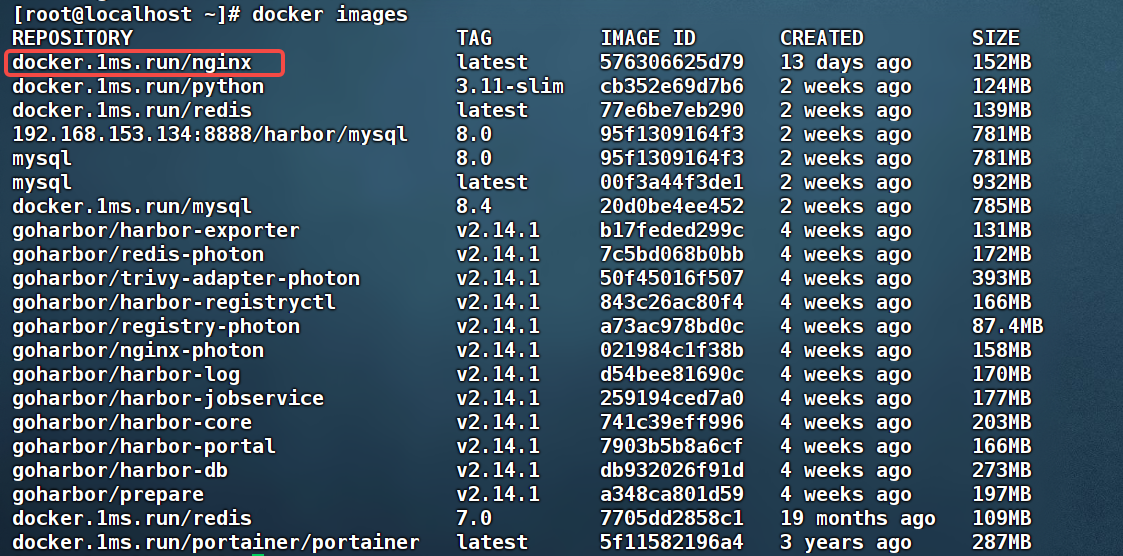This screenshot has height=556, width=1123.
Task: Select goharbor/harbor-registryctl repository name
Action: (174, 302)
